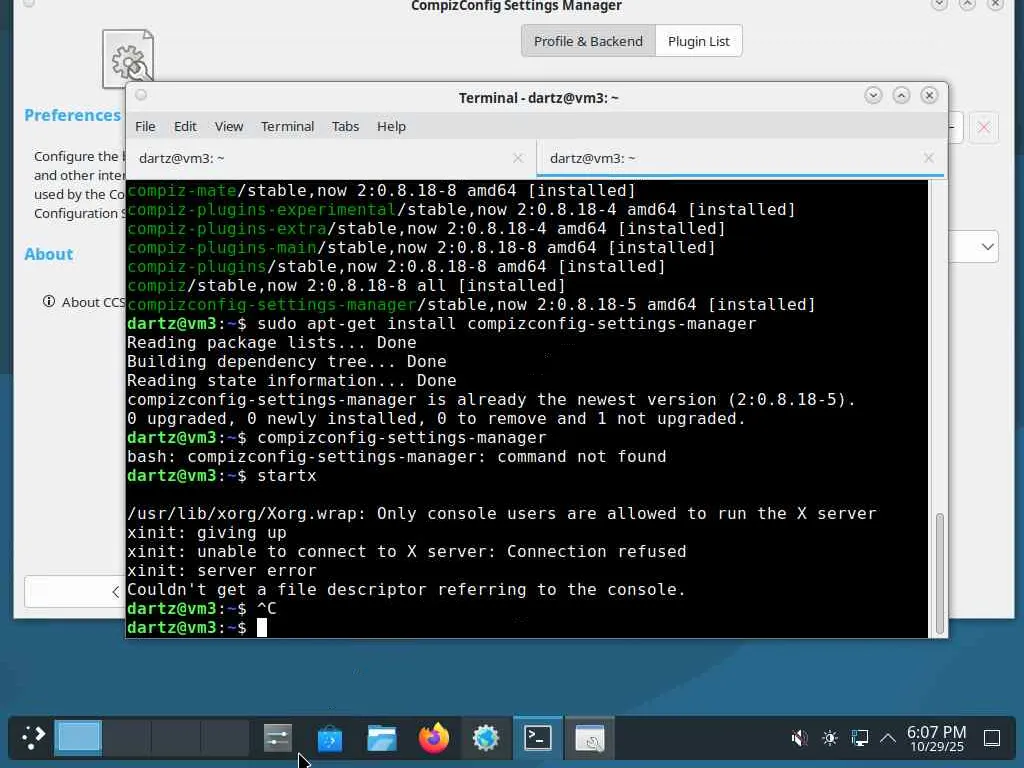The image size is (1024, 768).
Task: Click the Preferences heading in CompizConfig
Action: [72, 115]
